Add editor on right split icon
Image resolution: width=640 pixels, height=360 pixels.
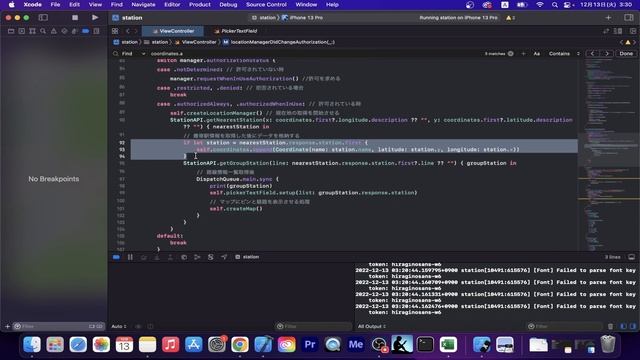[x=632, y=31]
